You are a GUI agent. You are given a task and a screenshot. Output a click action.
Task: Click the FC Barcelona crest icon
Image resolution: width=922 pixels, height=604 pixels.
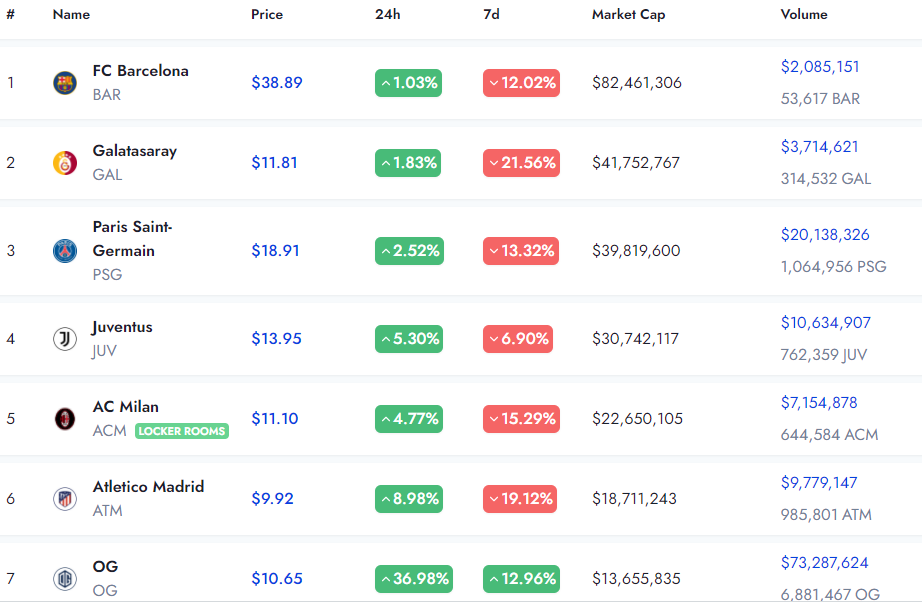click(x=65, y=83)
